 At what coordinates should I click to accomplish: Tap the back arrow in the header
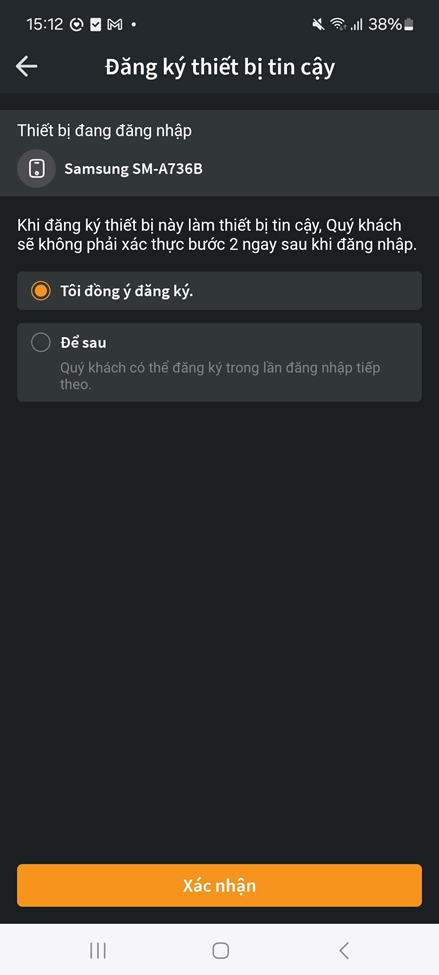(x=27, y=67)
